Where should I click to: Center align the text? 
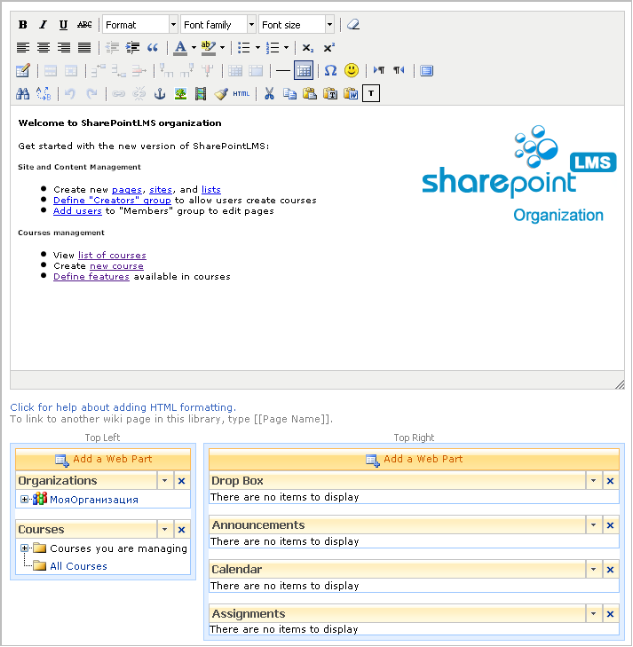click(x=43, y=48)
